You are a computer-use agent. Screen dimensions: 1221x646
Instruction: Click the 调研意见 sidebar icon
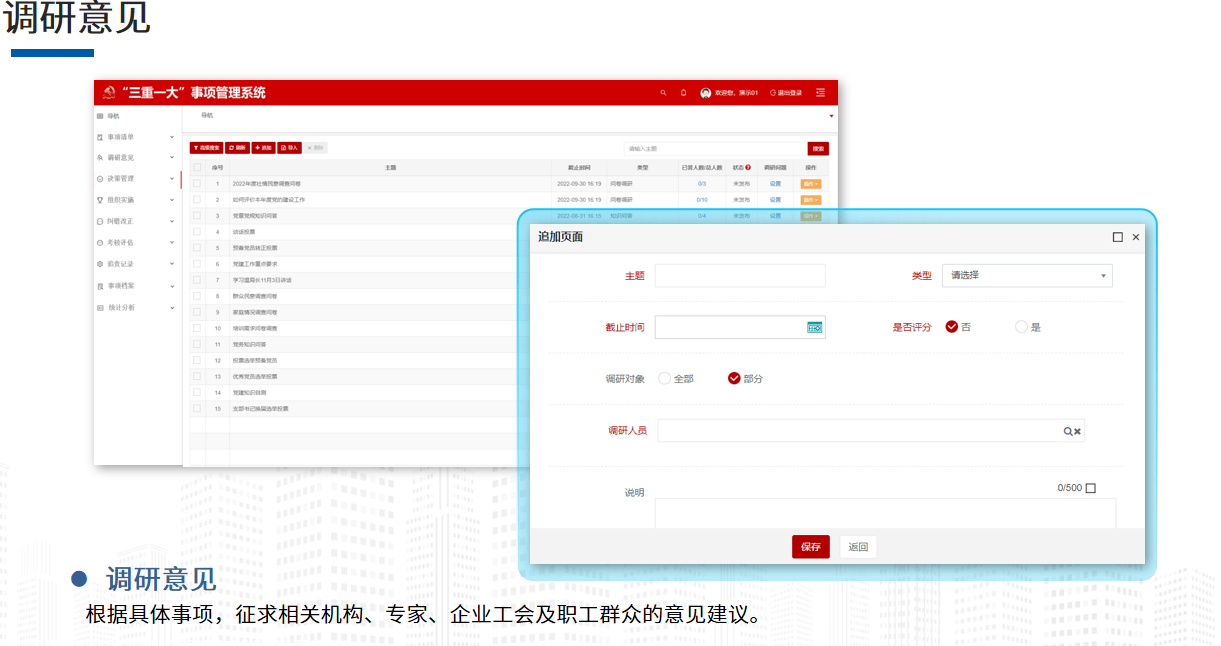[100, 158]
